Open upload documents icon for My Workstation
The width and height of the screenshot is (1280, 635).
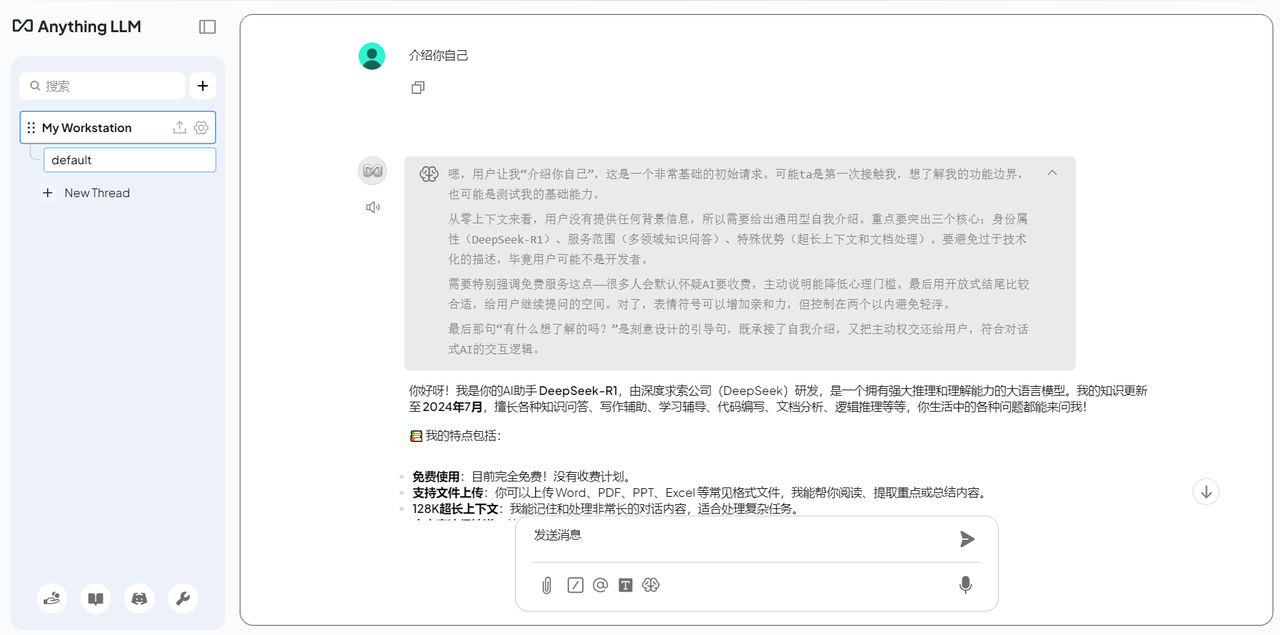180,128
